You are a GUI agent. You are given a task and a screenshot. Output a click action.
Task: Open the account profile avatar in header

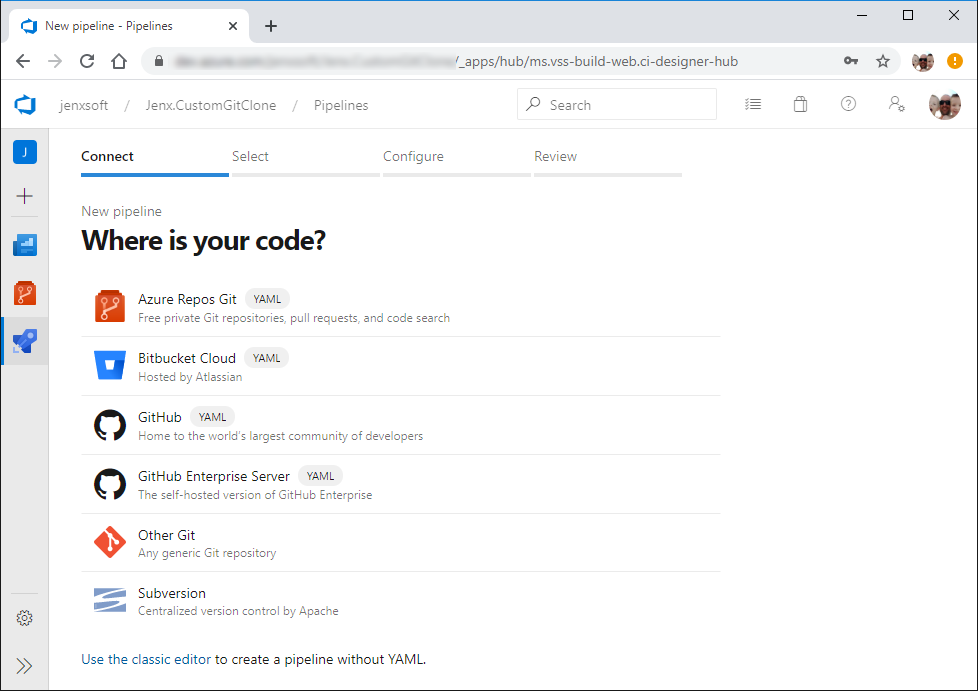coord(944,105)
